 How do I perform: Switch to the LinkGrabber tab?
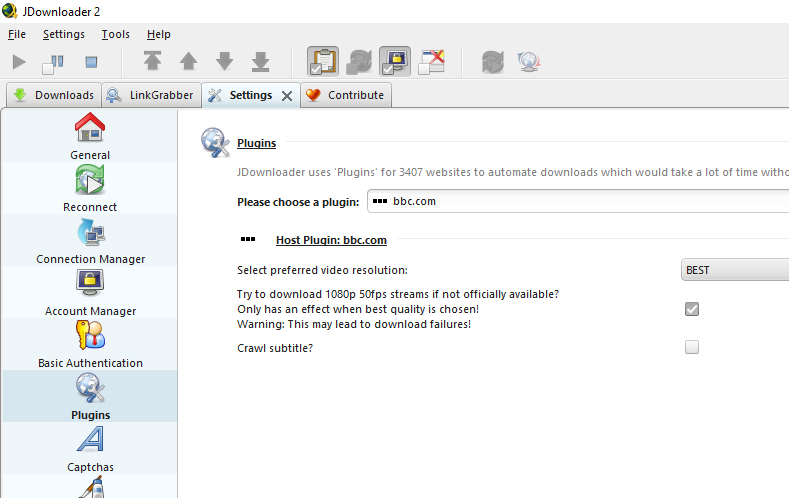tap(151, 95)
